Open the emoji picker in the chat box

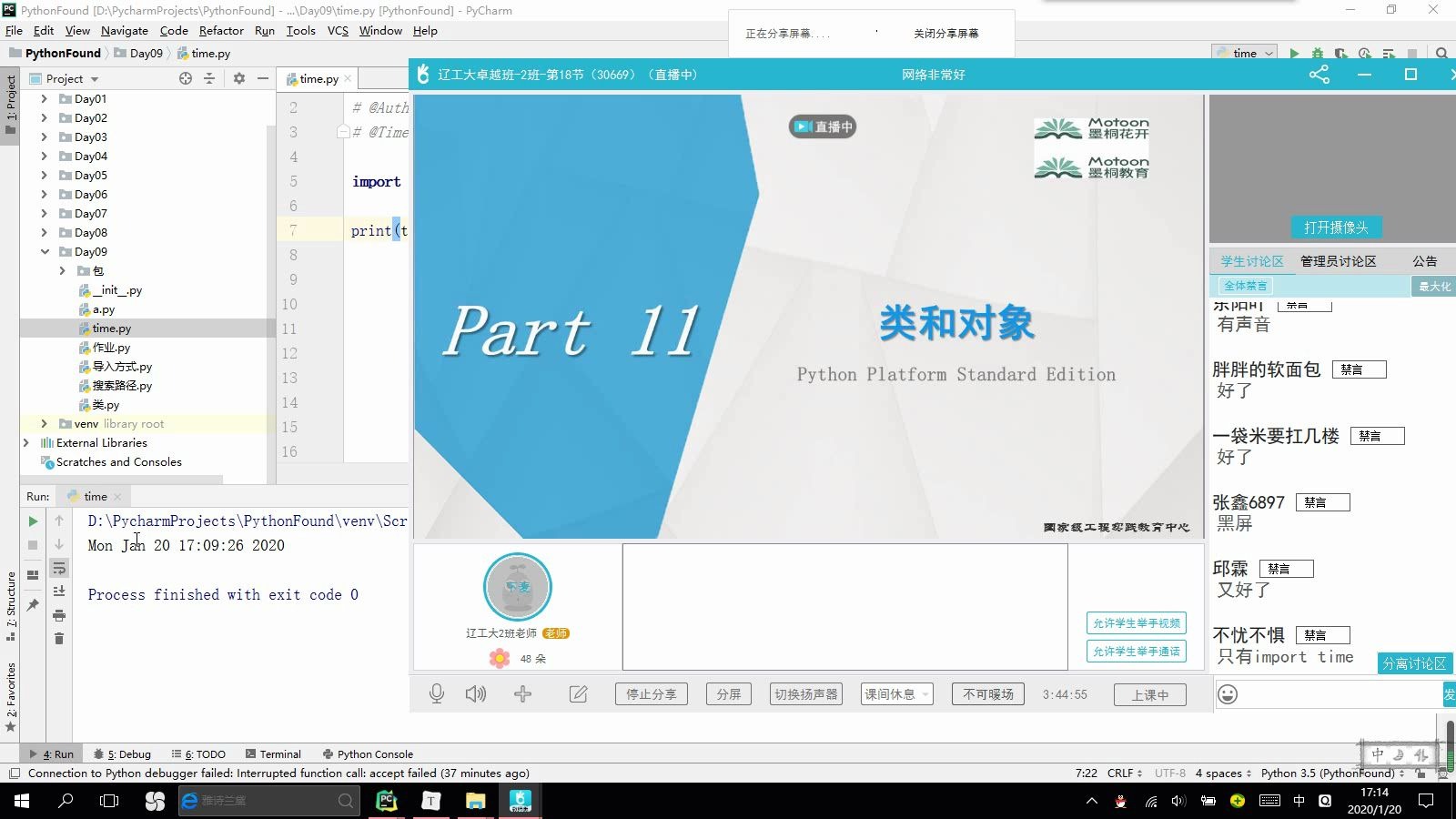tap(1228, 693)
